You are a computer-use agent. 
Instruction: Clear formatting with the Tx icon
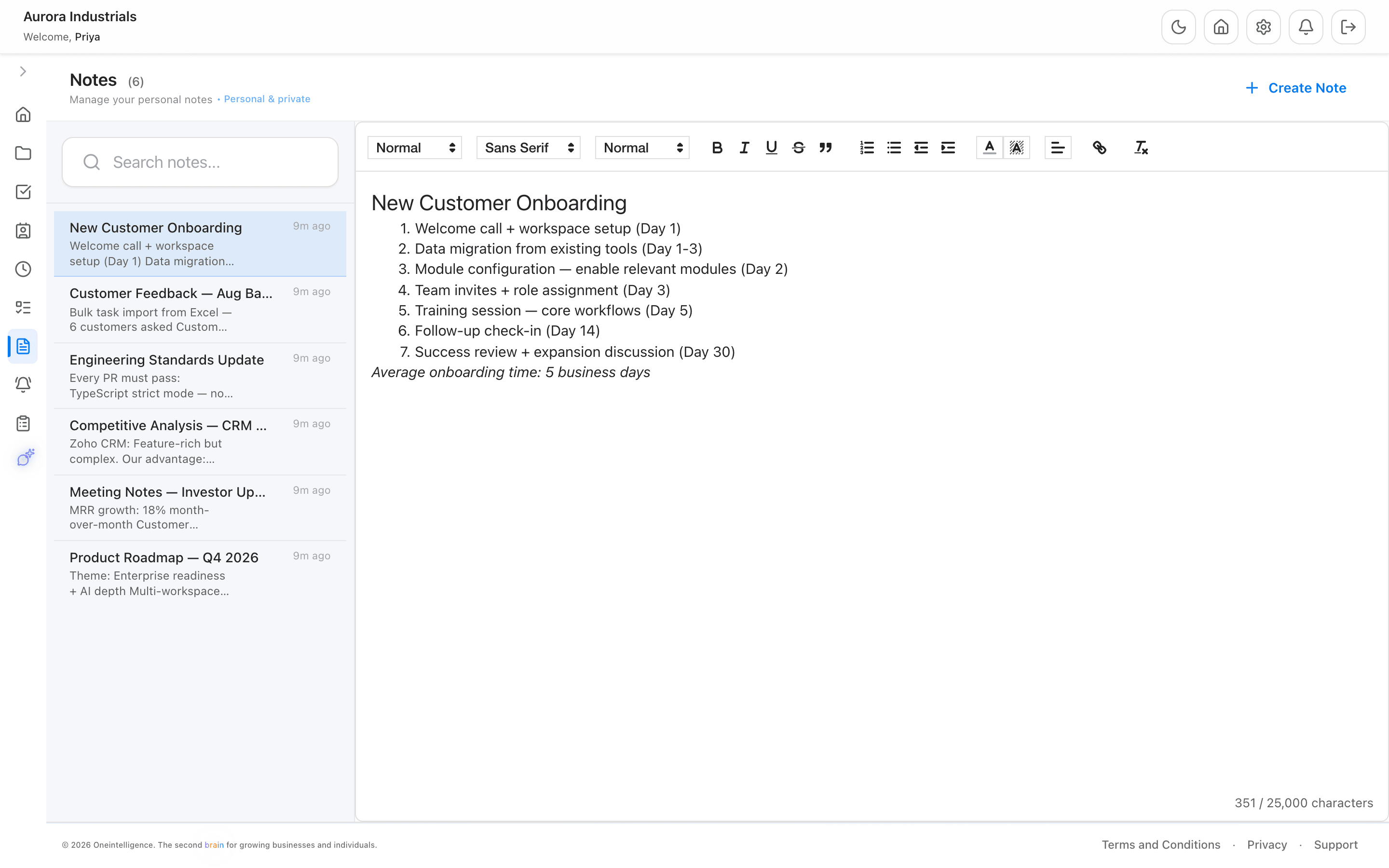1141,148
